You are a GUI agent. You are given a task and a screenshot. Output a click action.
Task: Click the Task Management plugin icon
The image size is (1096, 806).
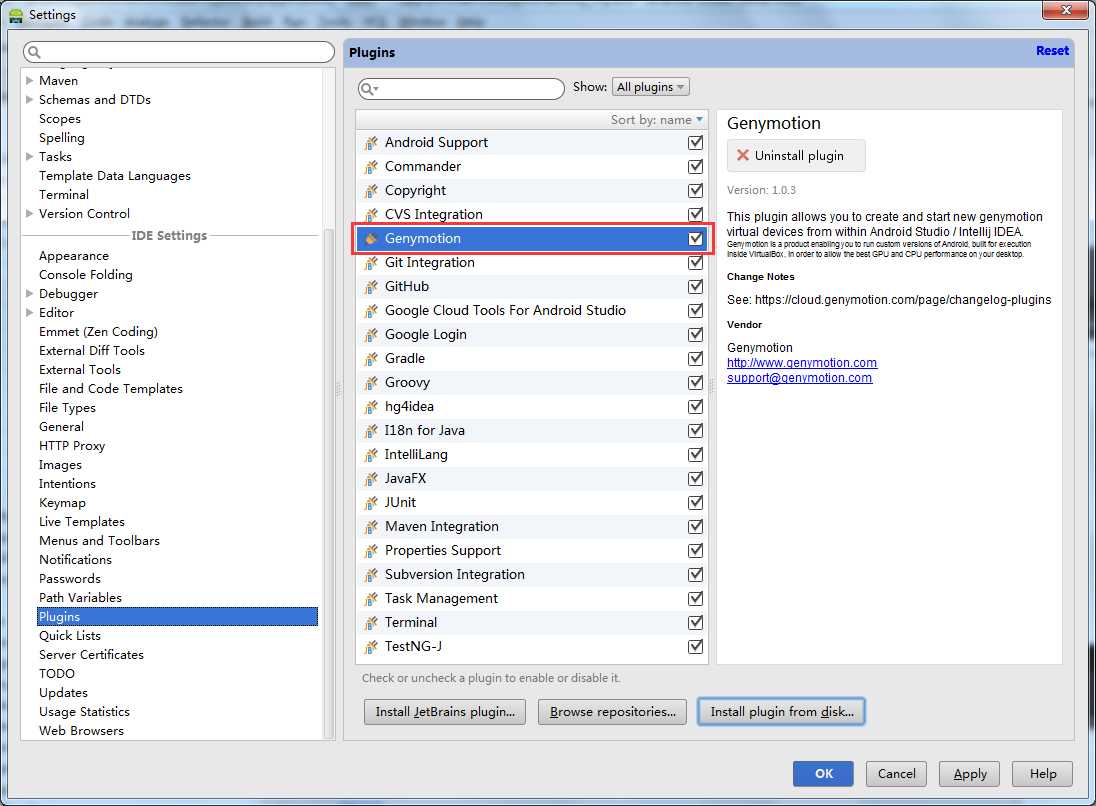371,598
